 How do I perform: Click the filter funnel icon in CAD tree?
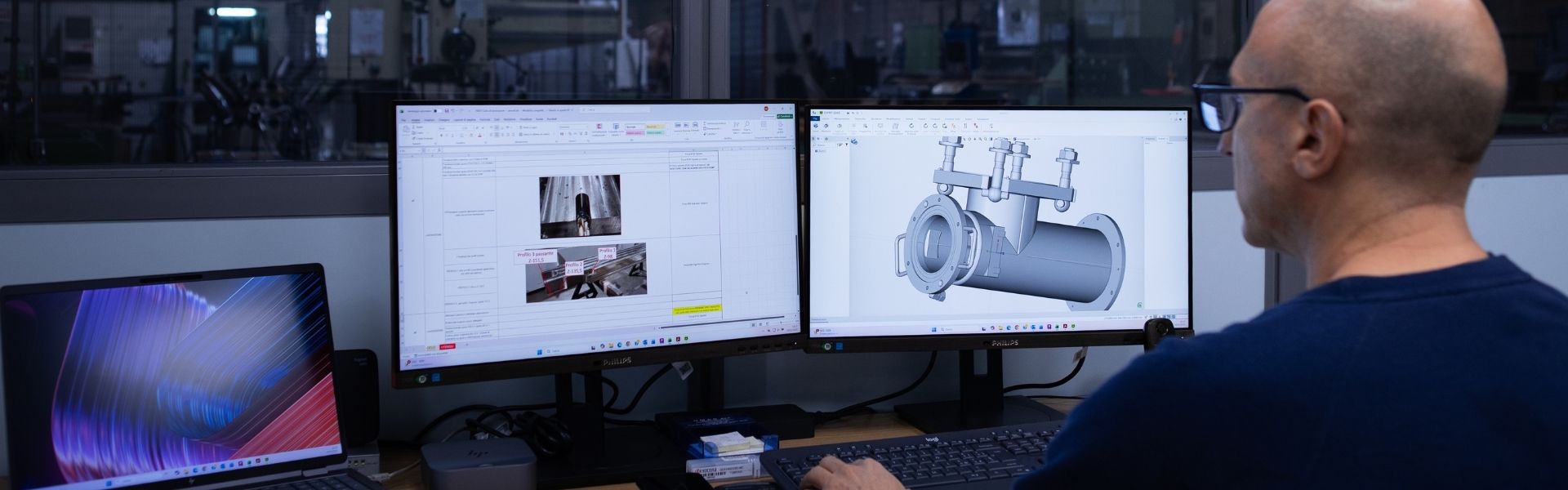click(x=847, y=145)
